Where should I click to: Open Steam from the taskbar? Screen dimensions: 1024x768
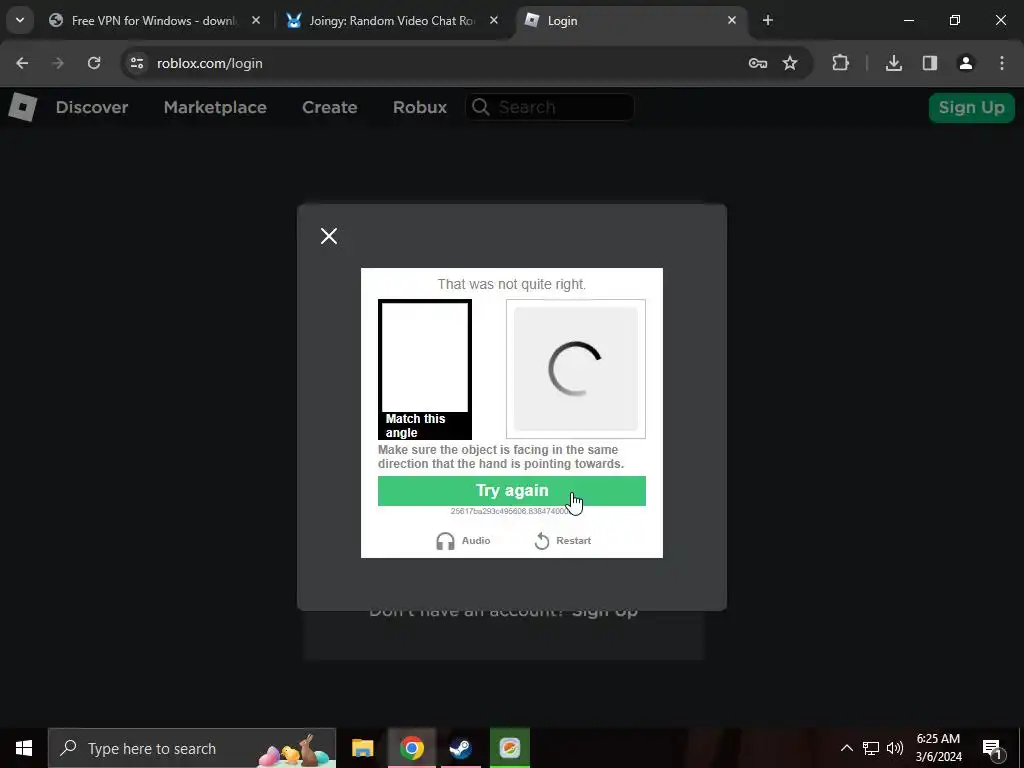[x=460, y=748]
